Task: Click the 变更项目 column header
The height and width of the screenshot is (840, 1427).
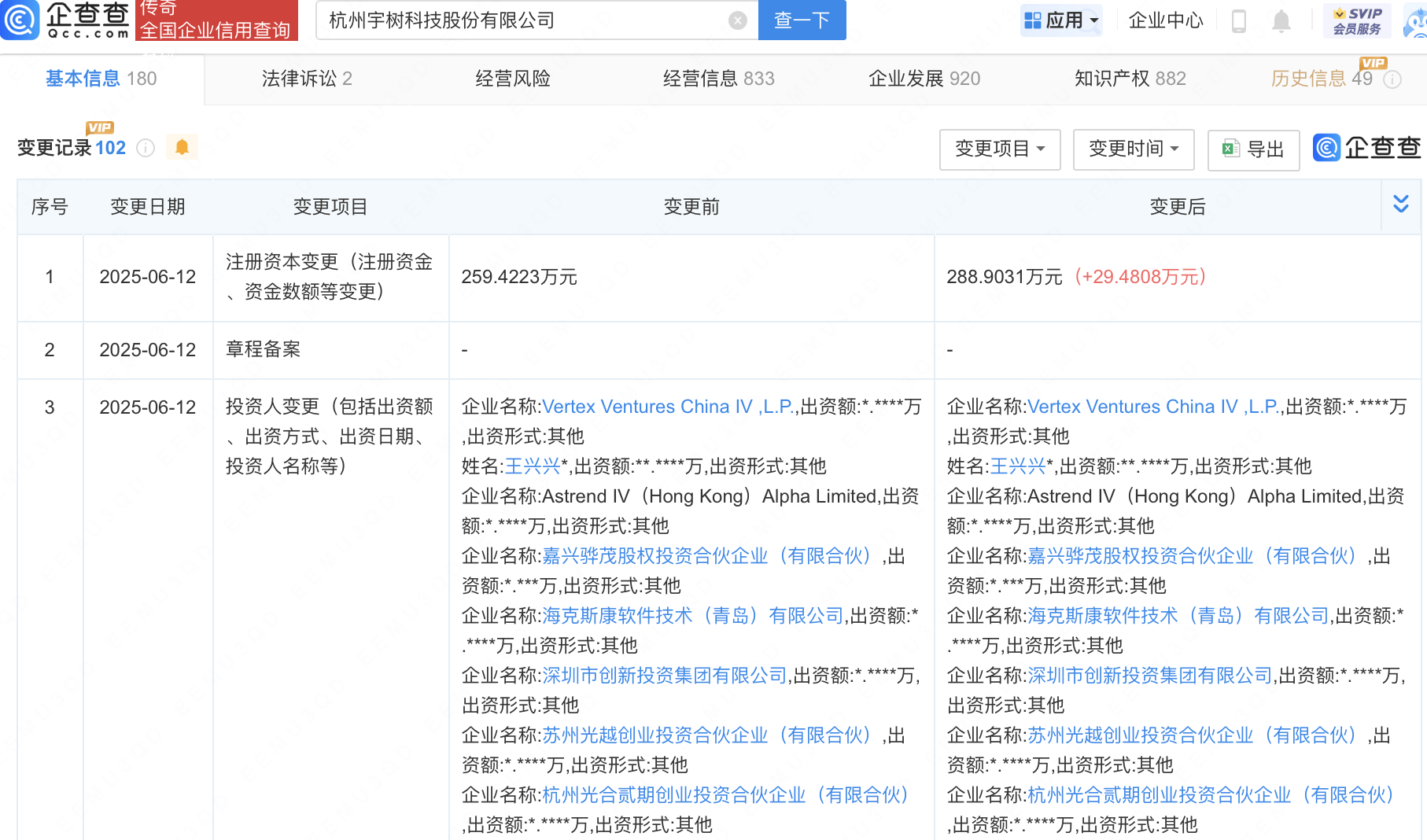Action: 330,207
